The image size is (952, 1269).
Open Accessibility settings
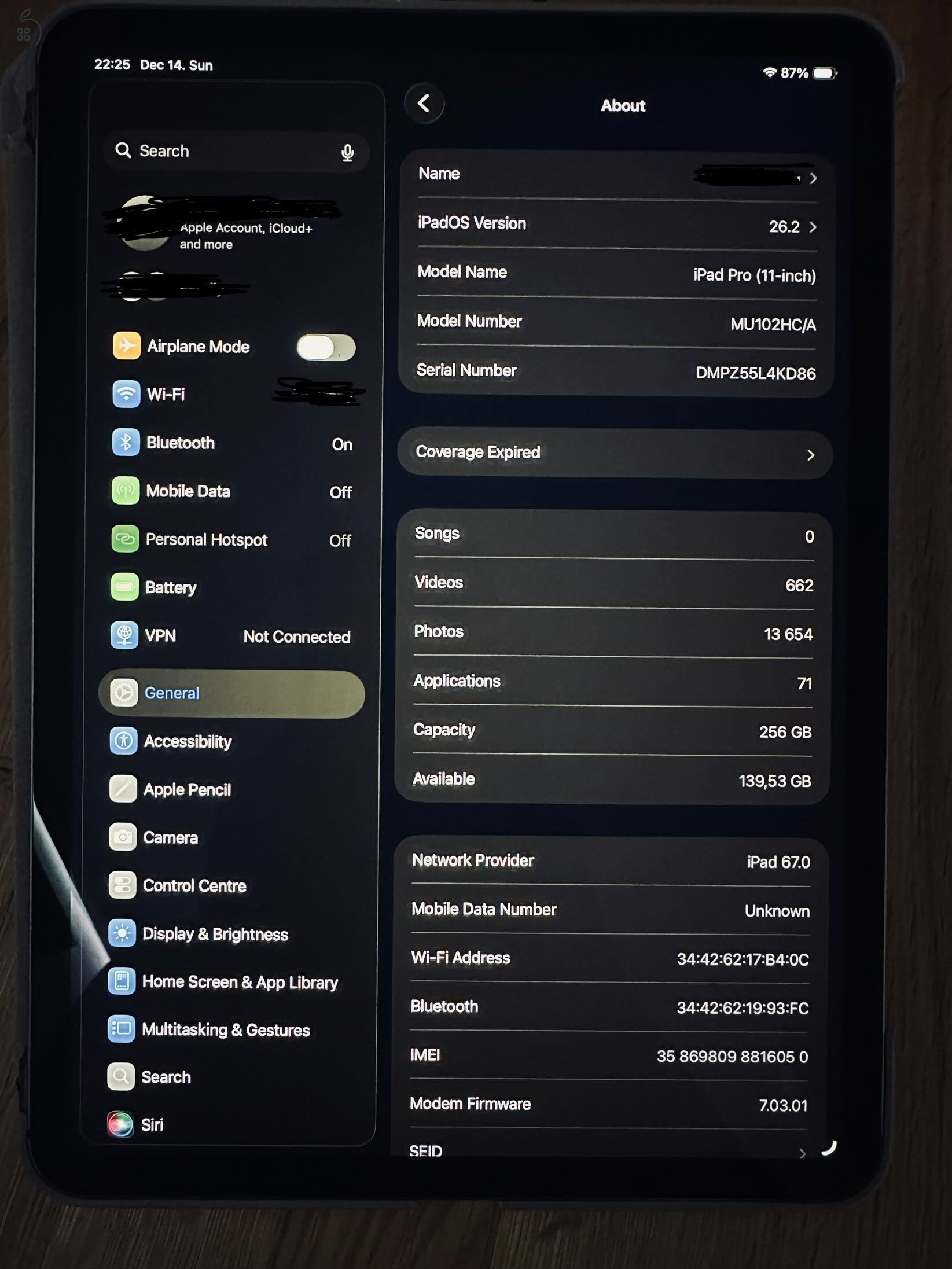click(x=123, y=741)
